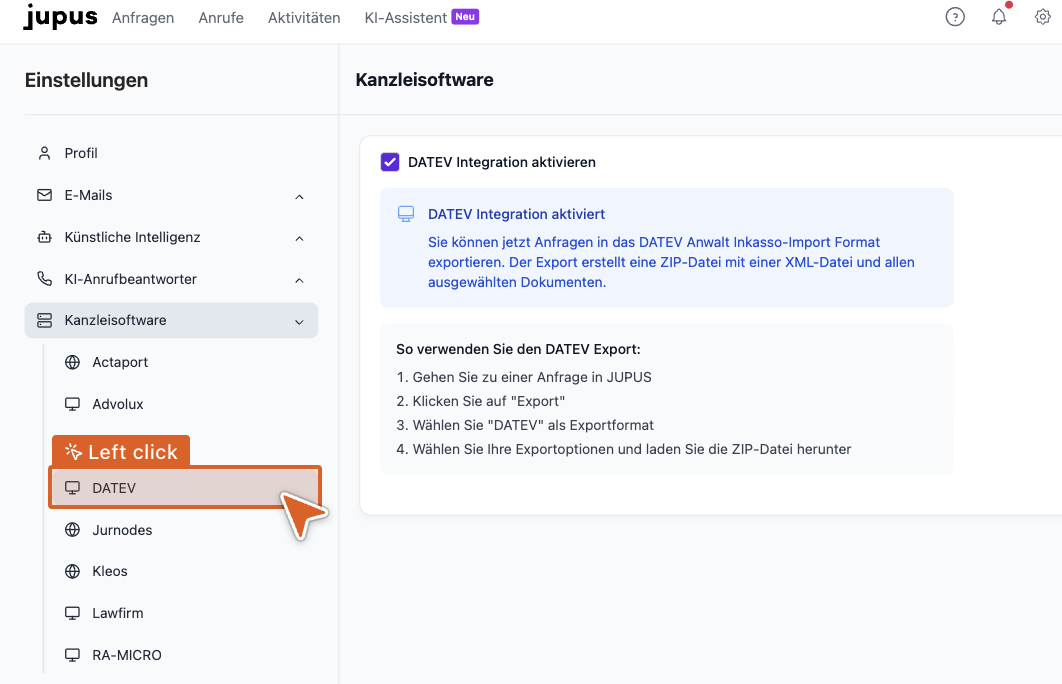Click the monitor icon beside Lawfirm
This screenshot has height=684, width=1062.
pyautogui.click(x=72, y=613)
